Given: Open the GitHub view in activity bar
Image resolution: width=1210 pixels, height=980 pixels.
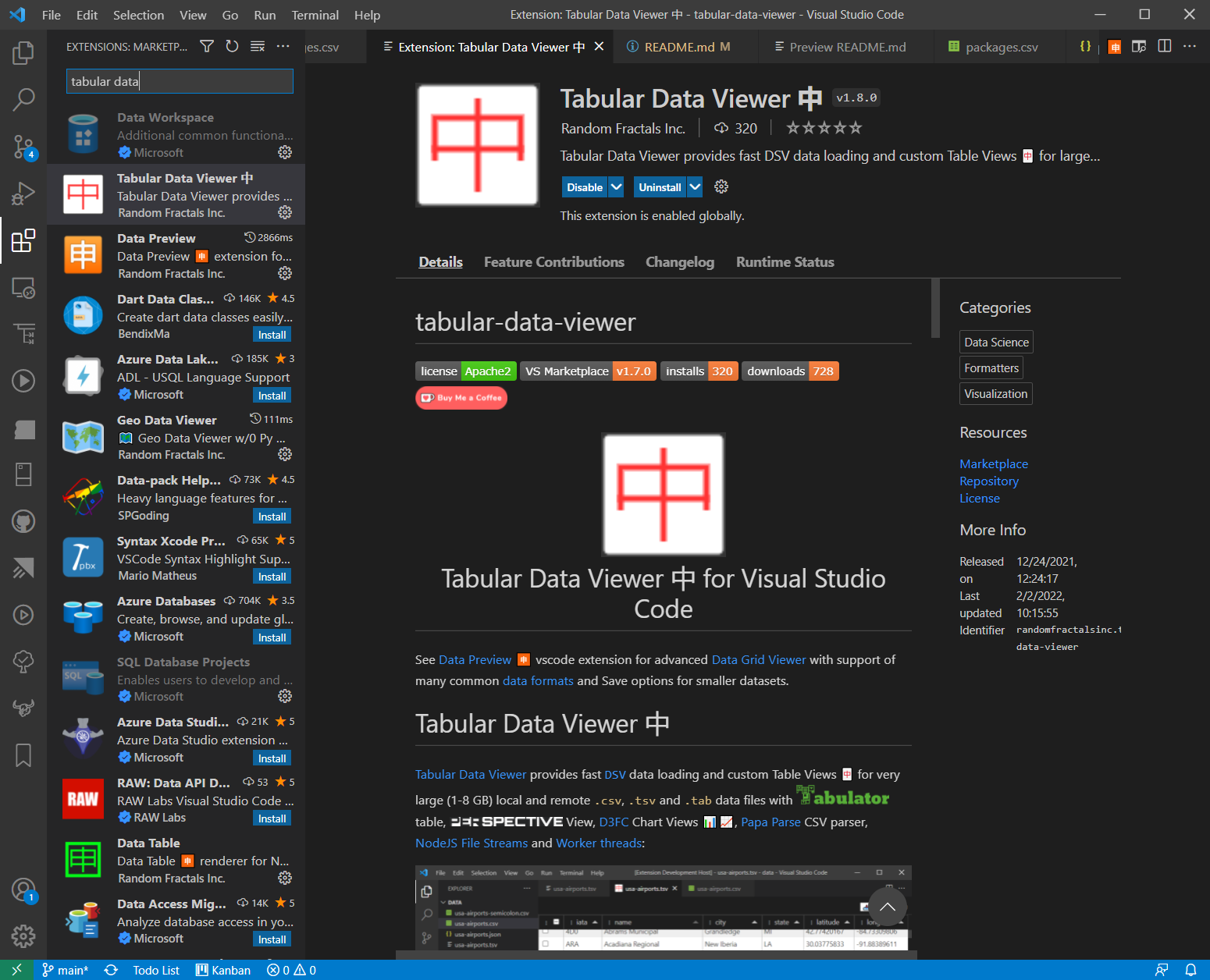Looking at the screenshot, I should point(23,521).
